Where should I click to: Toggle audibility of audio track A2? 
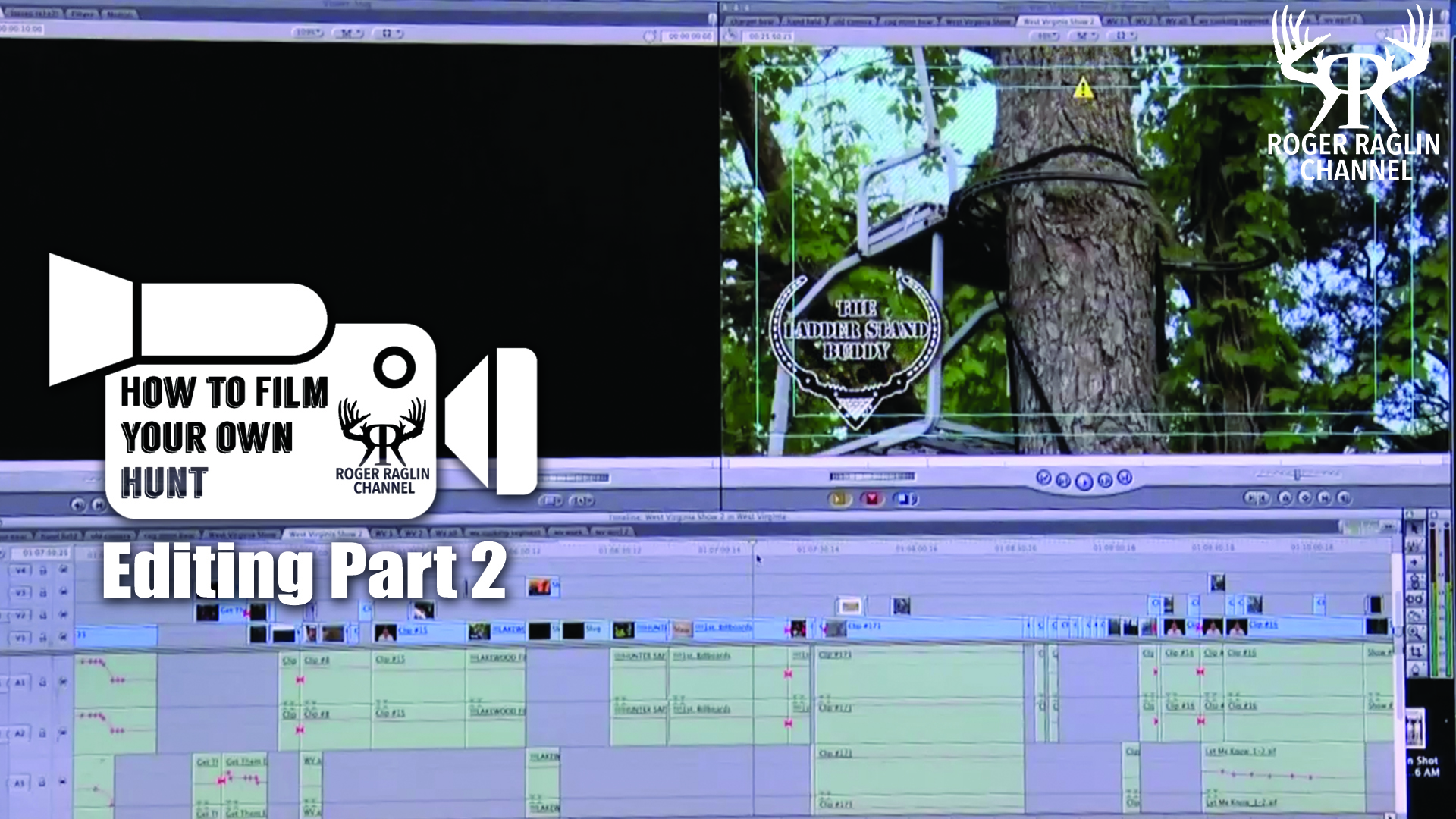63,733
